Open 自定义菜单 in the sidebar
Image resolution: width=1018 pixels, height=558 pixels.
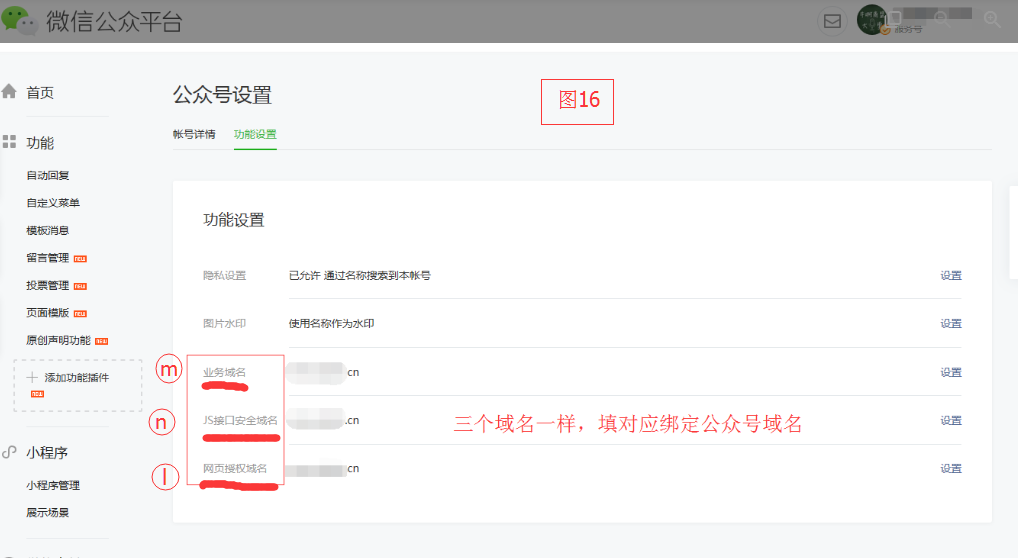(53, 203)
